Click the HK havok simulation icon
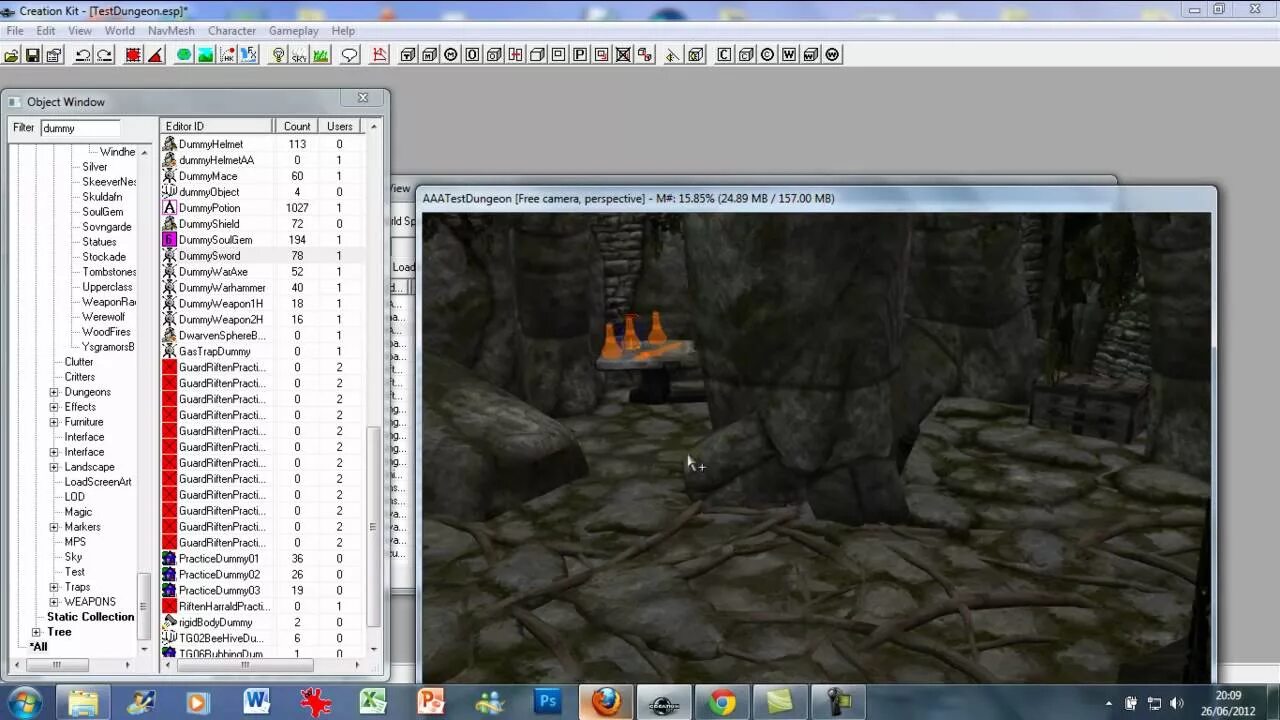The width and height of the screenshot is (1280, 720). coord(228,55)
